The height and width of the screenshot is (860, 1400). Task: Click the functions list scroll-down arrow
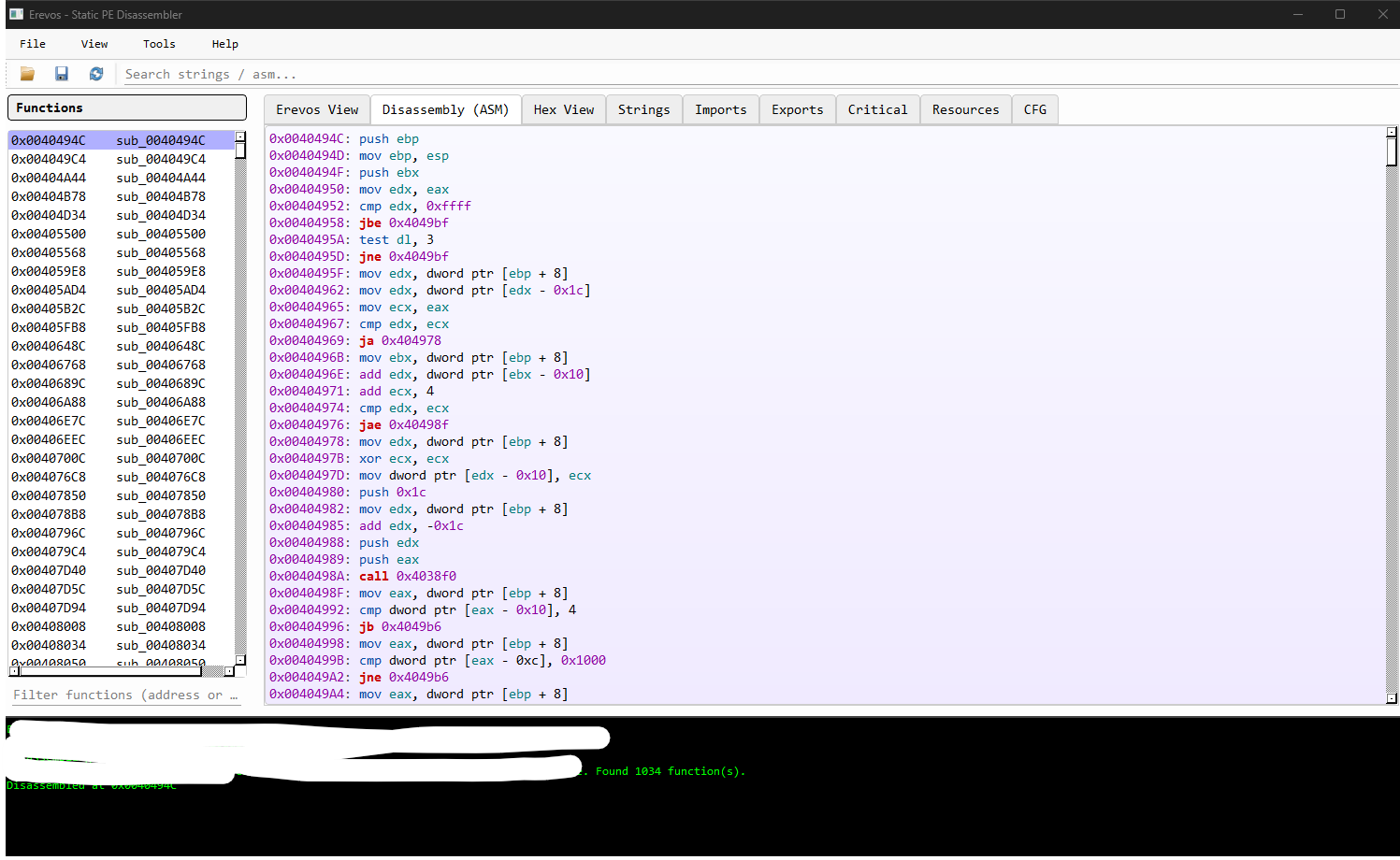[x=240, y=660]
